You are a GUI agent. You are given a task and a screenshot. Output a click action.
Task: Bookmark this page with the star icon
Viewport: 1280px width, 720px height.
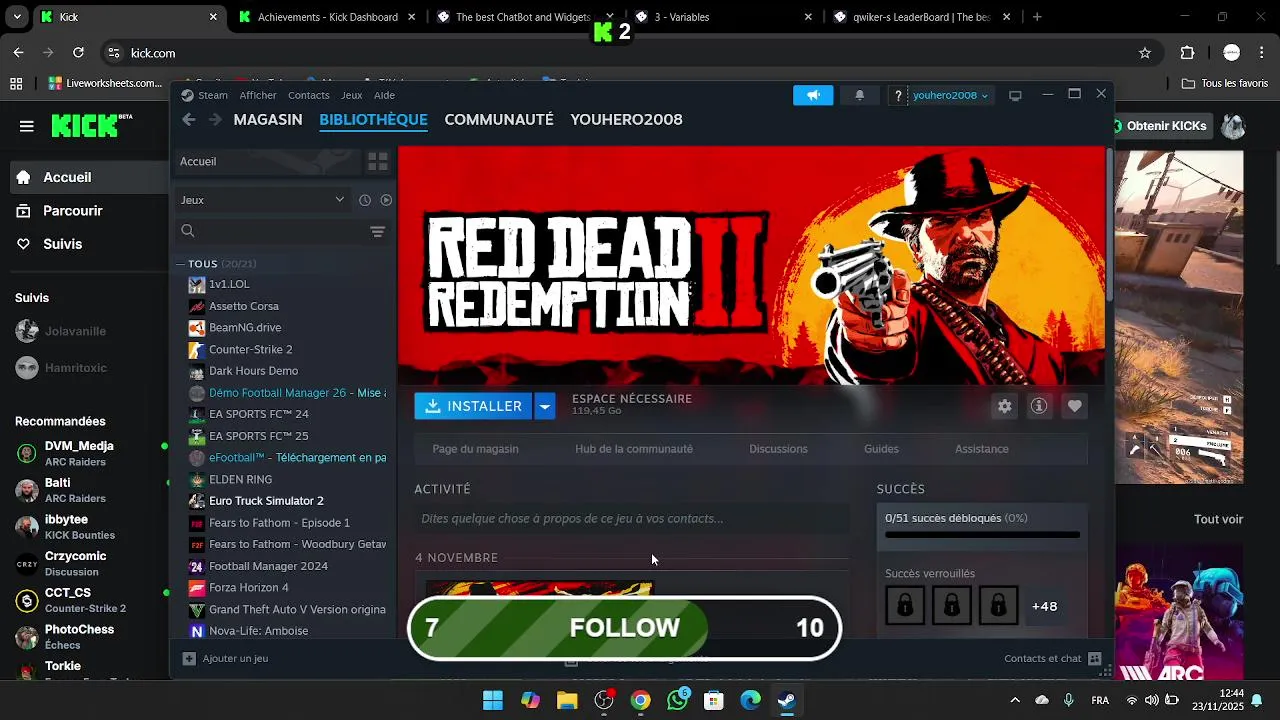(x=1145, y=53)
